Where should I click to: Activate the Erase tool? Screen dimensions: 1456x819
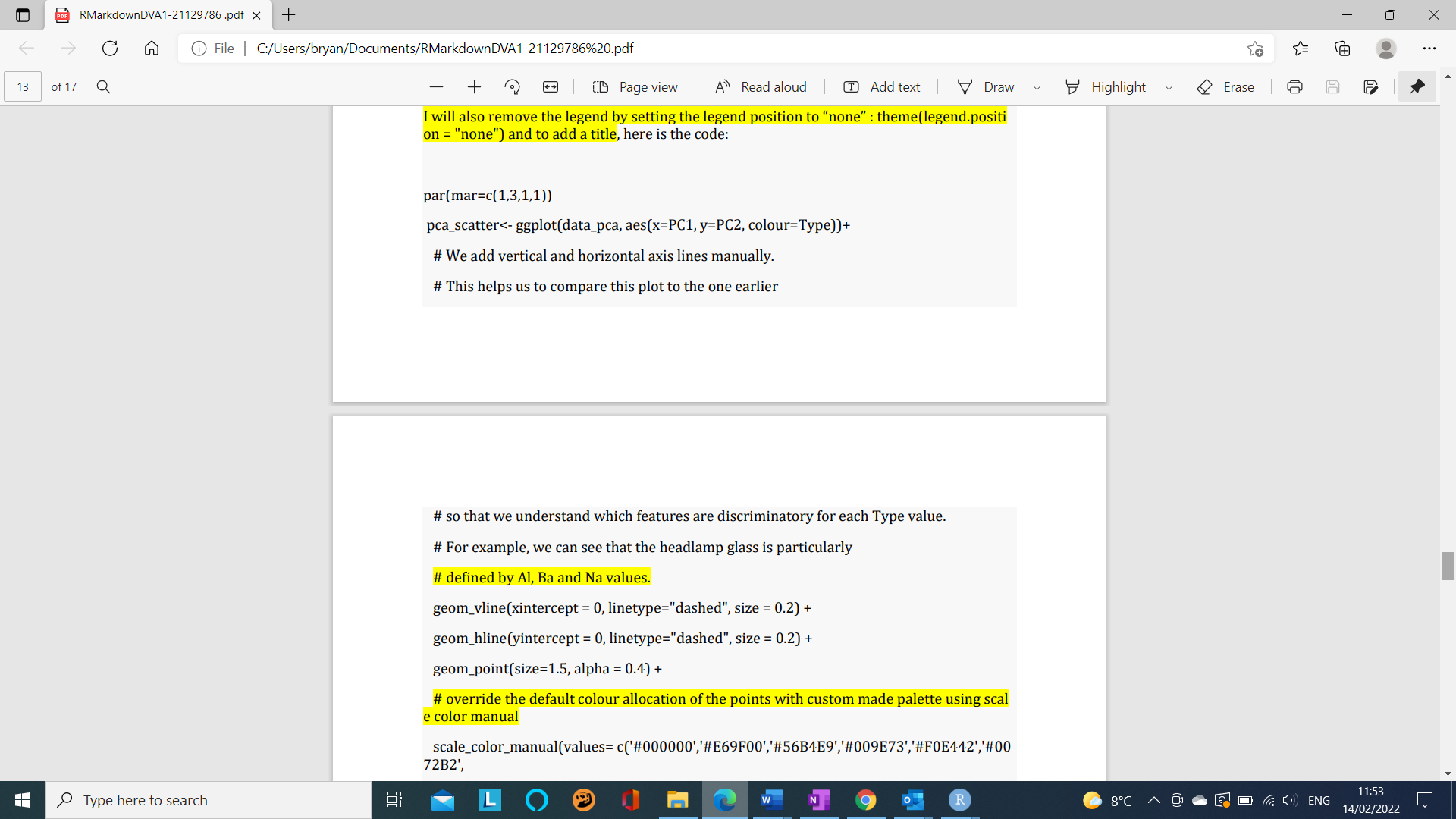pos(1225,86)
